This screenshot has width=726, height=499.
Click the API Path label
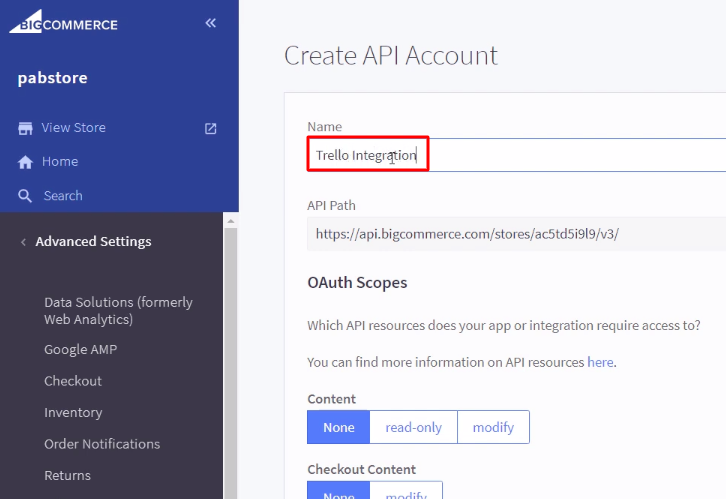pyautogui.click(x=332, y=205)
